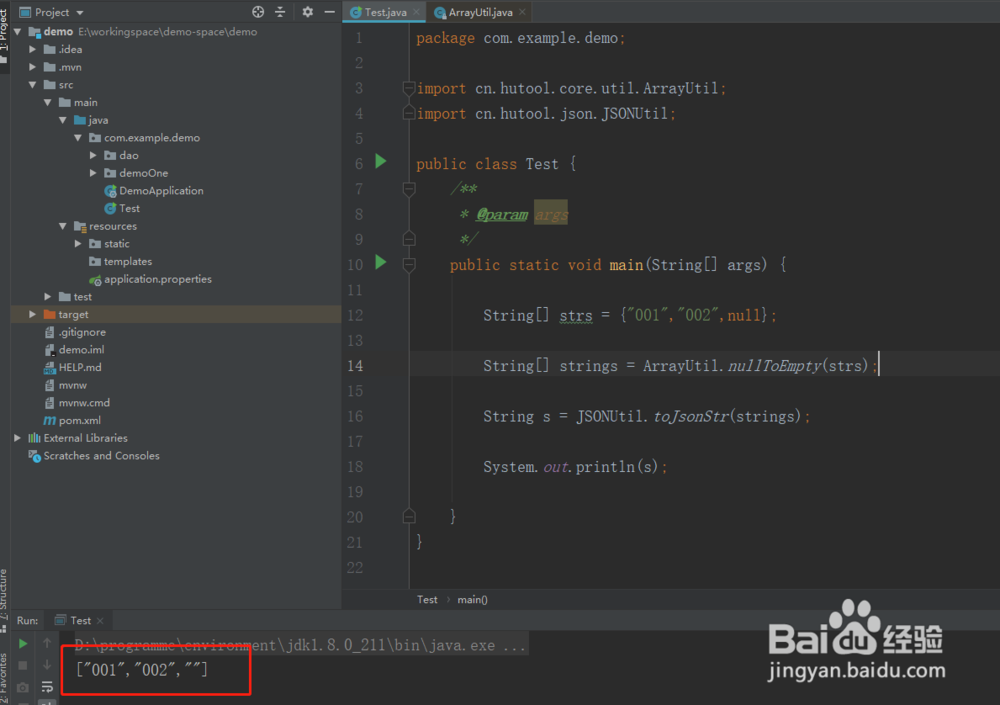This screenshot has width=1000, height=705.
Task: Select the mvnw.cmd file
Action: [77, 403]
